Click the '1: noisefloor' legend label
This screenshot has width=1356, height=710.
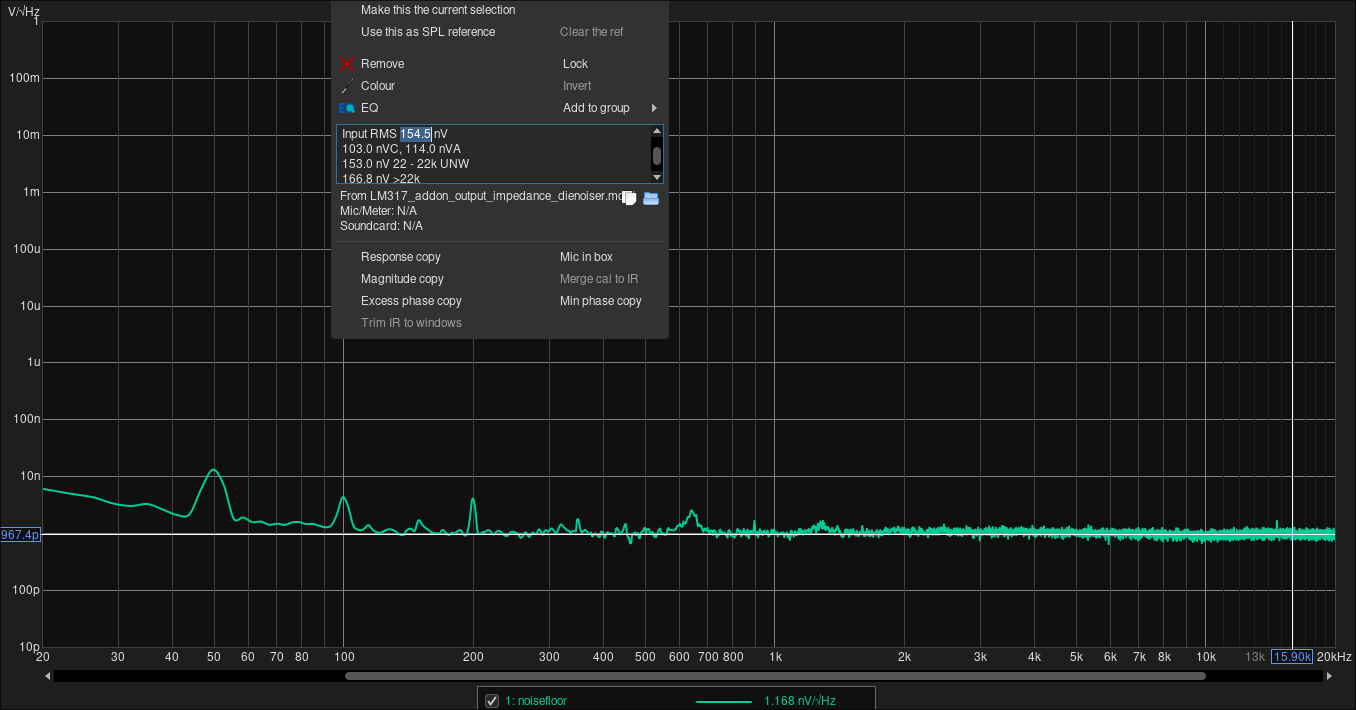[536, 701]
